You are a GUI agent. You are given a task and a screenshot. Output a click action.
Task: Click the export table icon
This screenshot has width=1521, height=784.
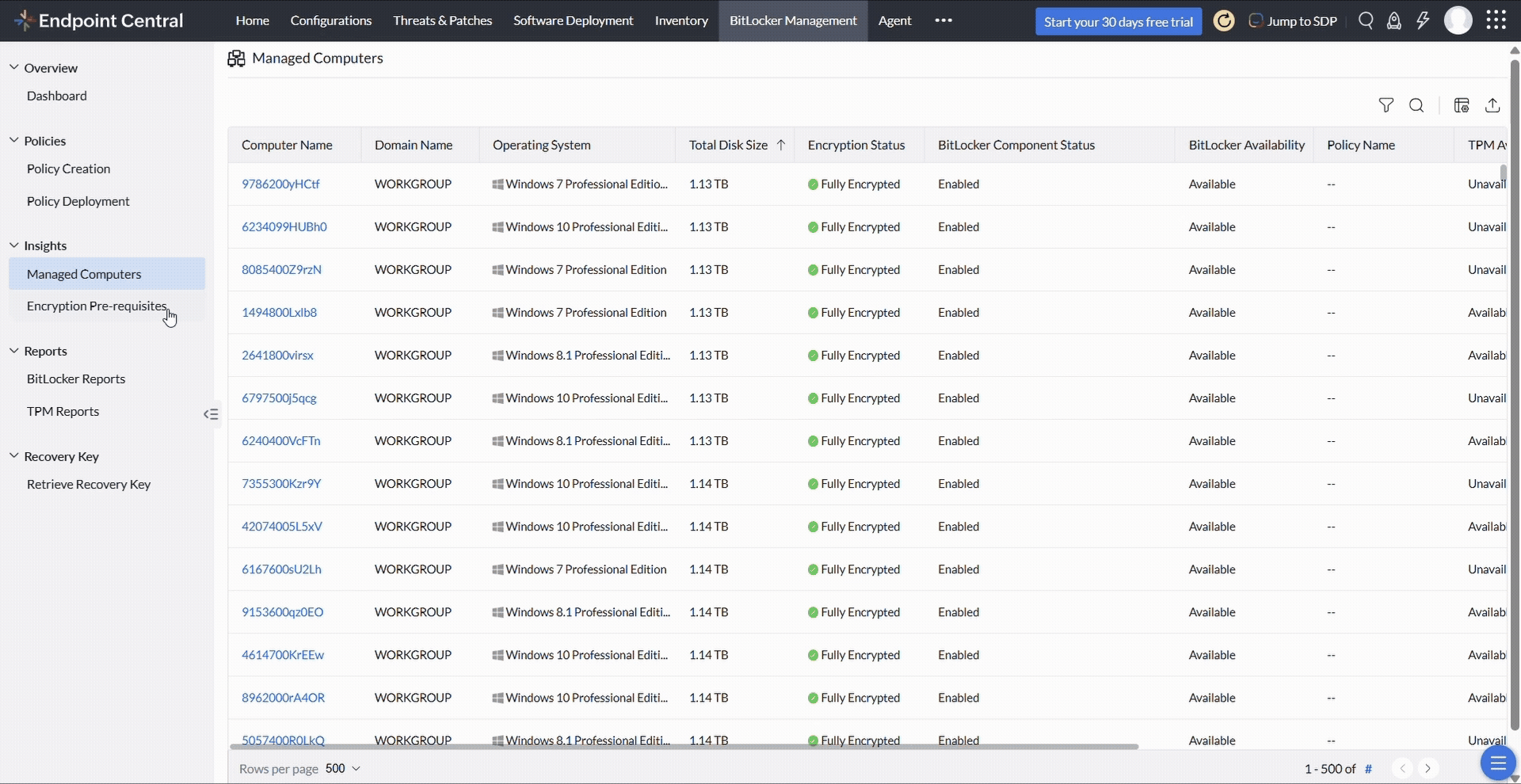[x=1492, y=105]
